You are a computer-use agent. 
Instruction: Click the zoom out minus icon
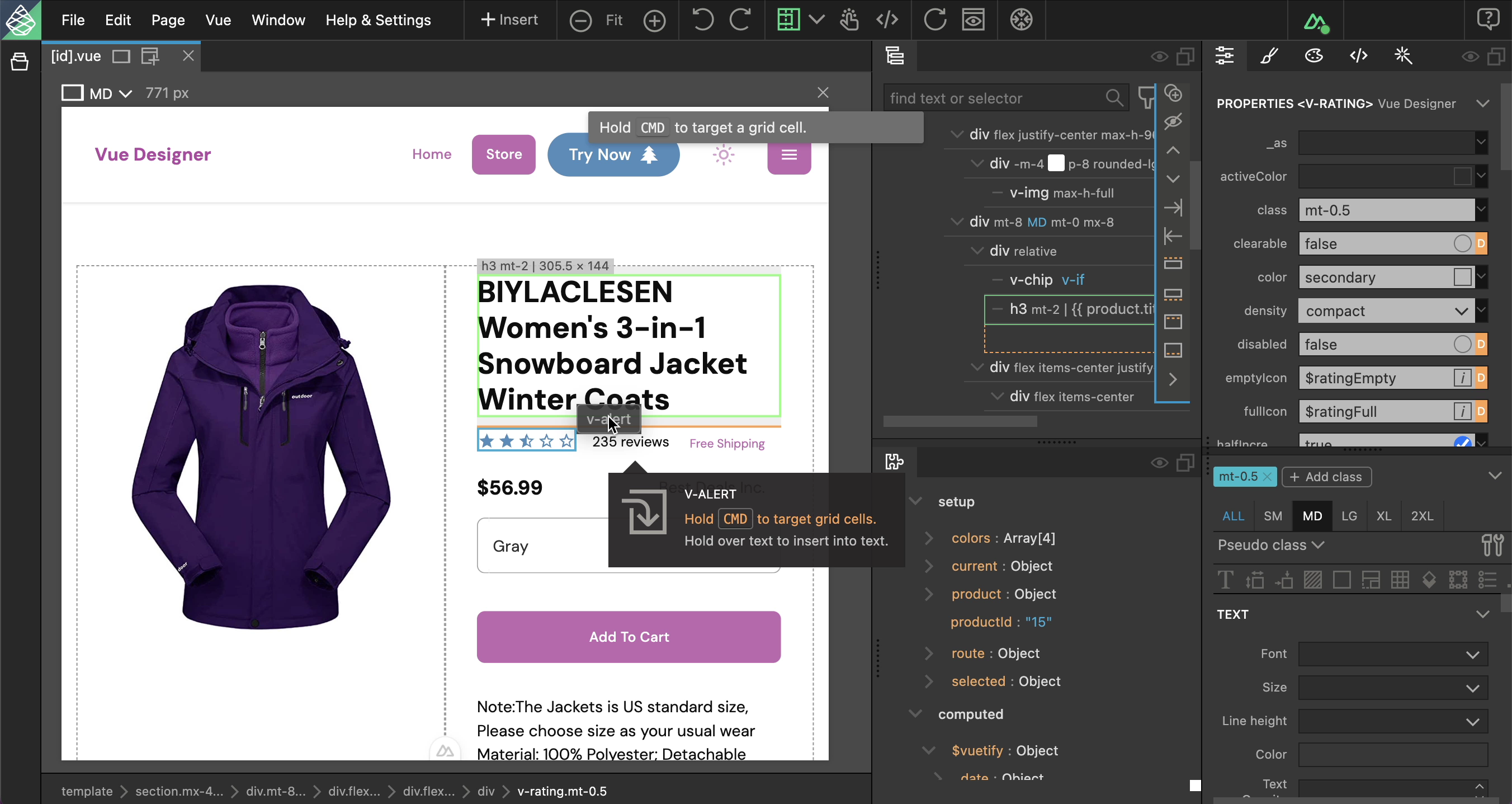[580, 21]
